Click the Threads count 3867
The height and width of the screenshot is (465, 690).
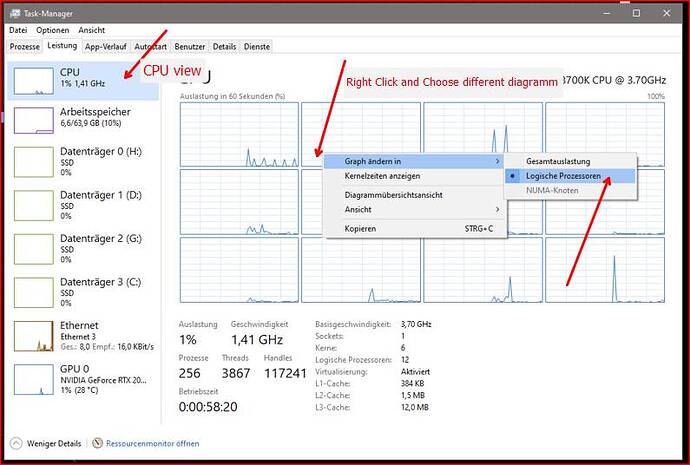point(236,373)
